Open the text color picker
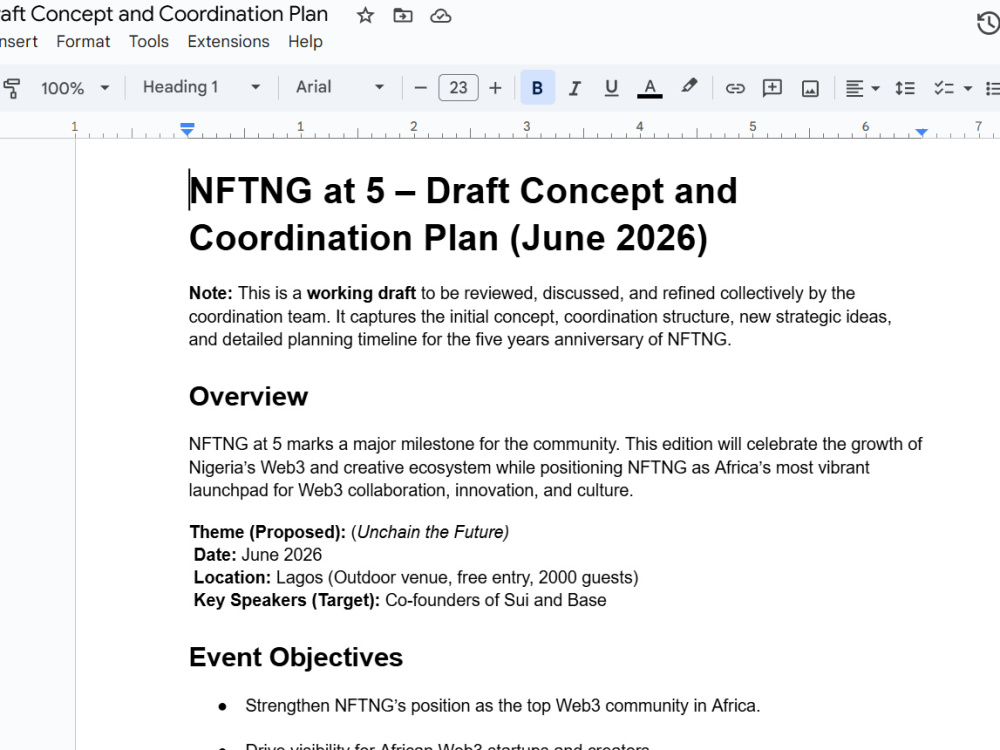The height and width of the screenshot is (750, 1000). coord(650,88)
